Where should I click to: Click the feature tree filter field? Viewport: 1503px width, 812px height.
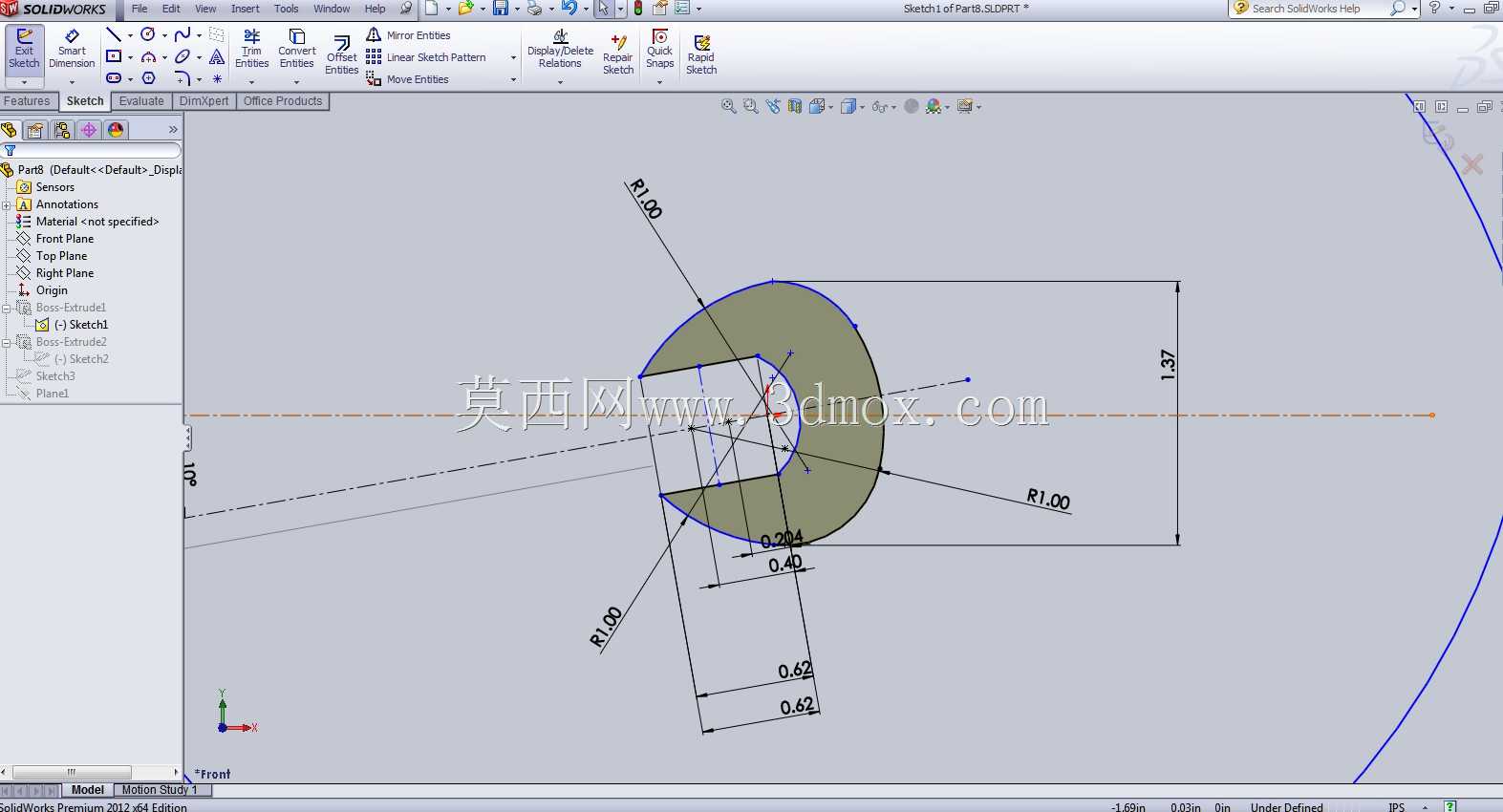[92, 150]
